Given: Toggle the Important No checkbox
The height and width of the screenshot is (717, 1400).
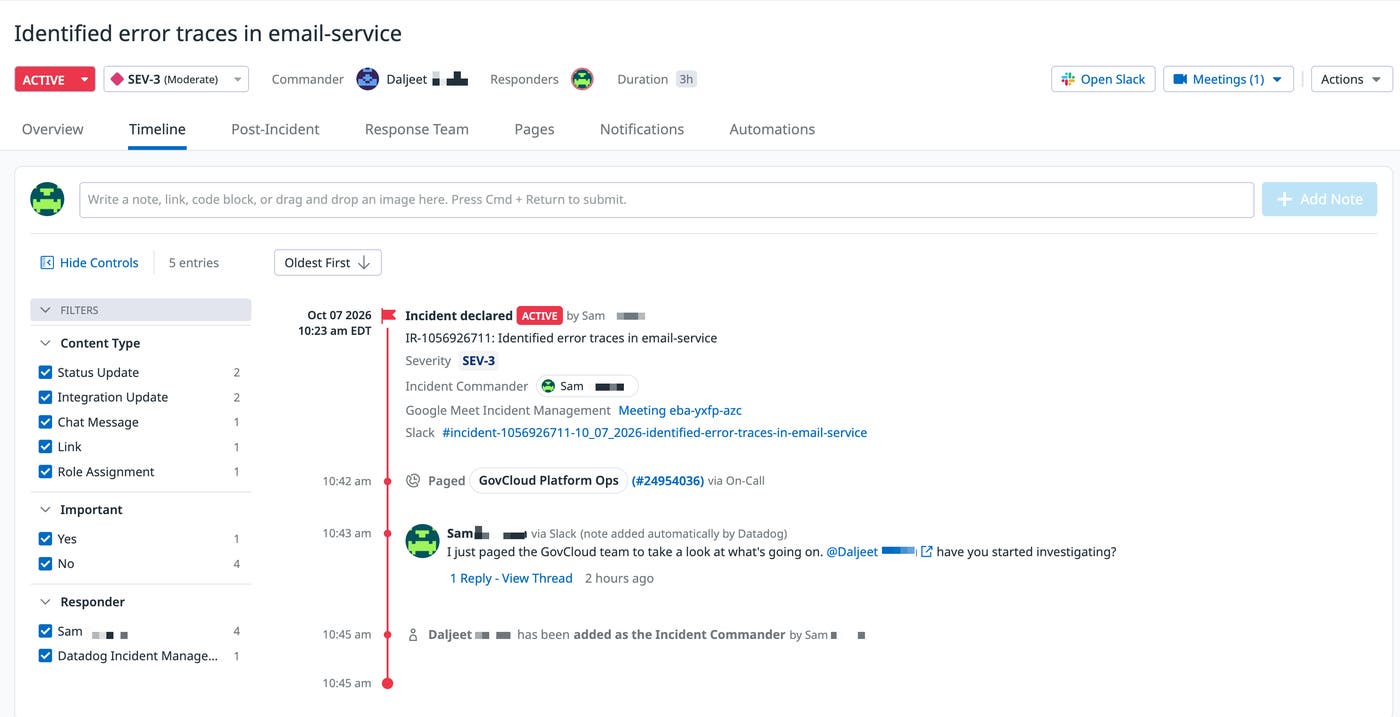Looking at the screenshot, I should tap(45, 564).
